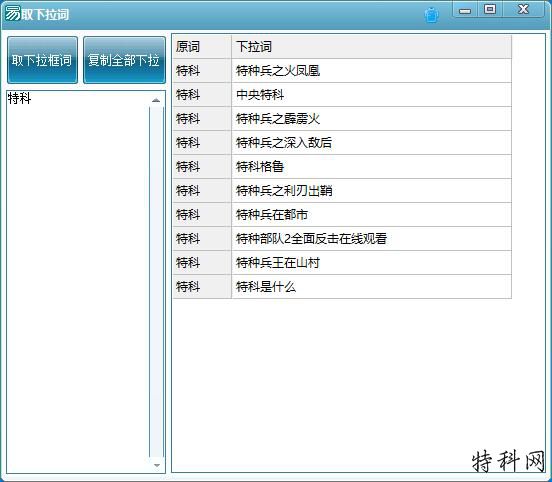
Task: Select the row 特种兵之霹雳火
Action: pos(342,119)
